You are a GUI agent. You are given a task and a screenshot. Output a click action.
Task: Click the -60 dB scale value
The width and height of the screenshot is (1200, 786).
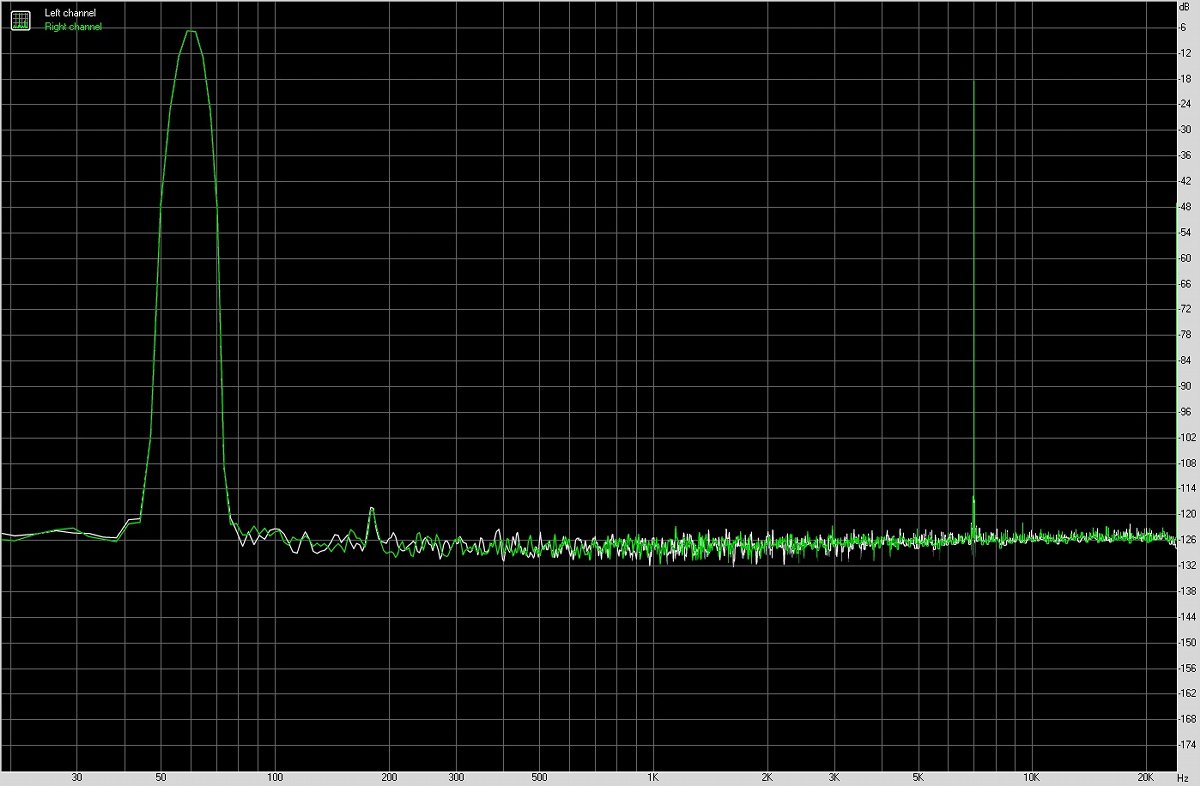[x=1185, y=258]
